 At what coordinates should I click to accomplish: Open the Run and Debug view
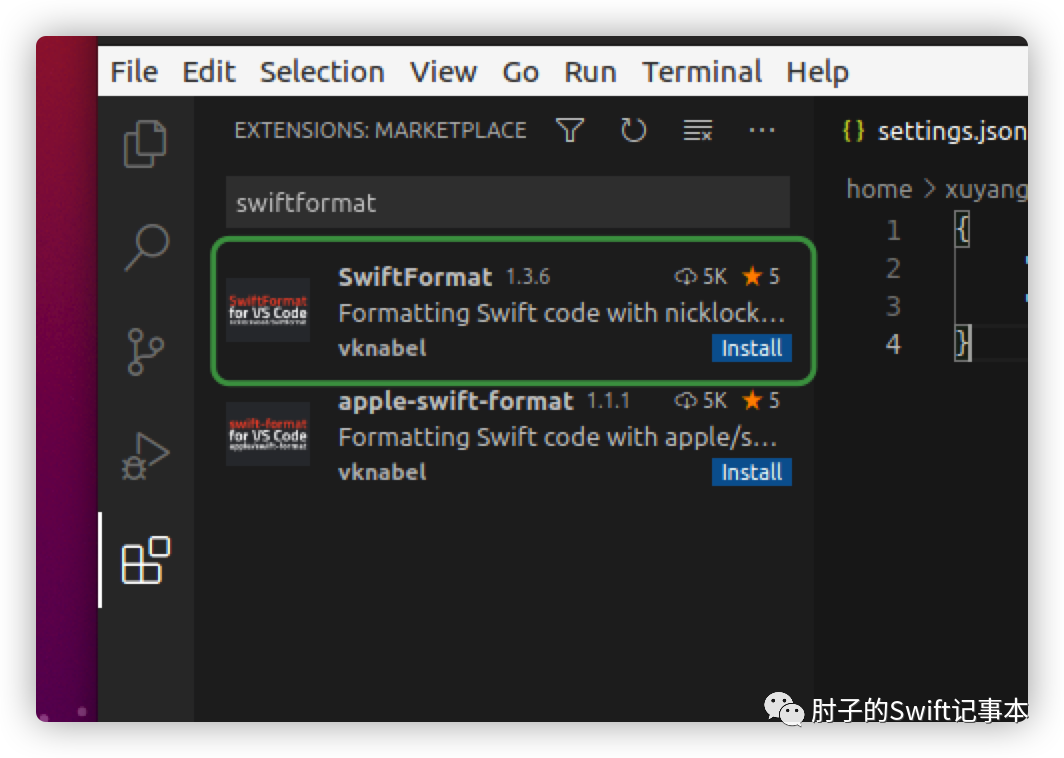click(x=146, y=455)
